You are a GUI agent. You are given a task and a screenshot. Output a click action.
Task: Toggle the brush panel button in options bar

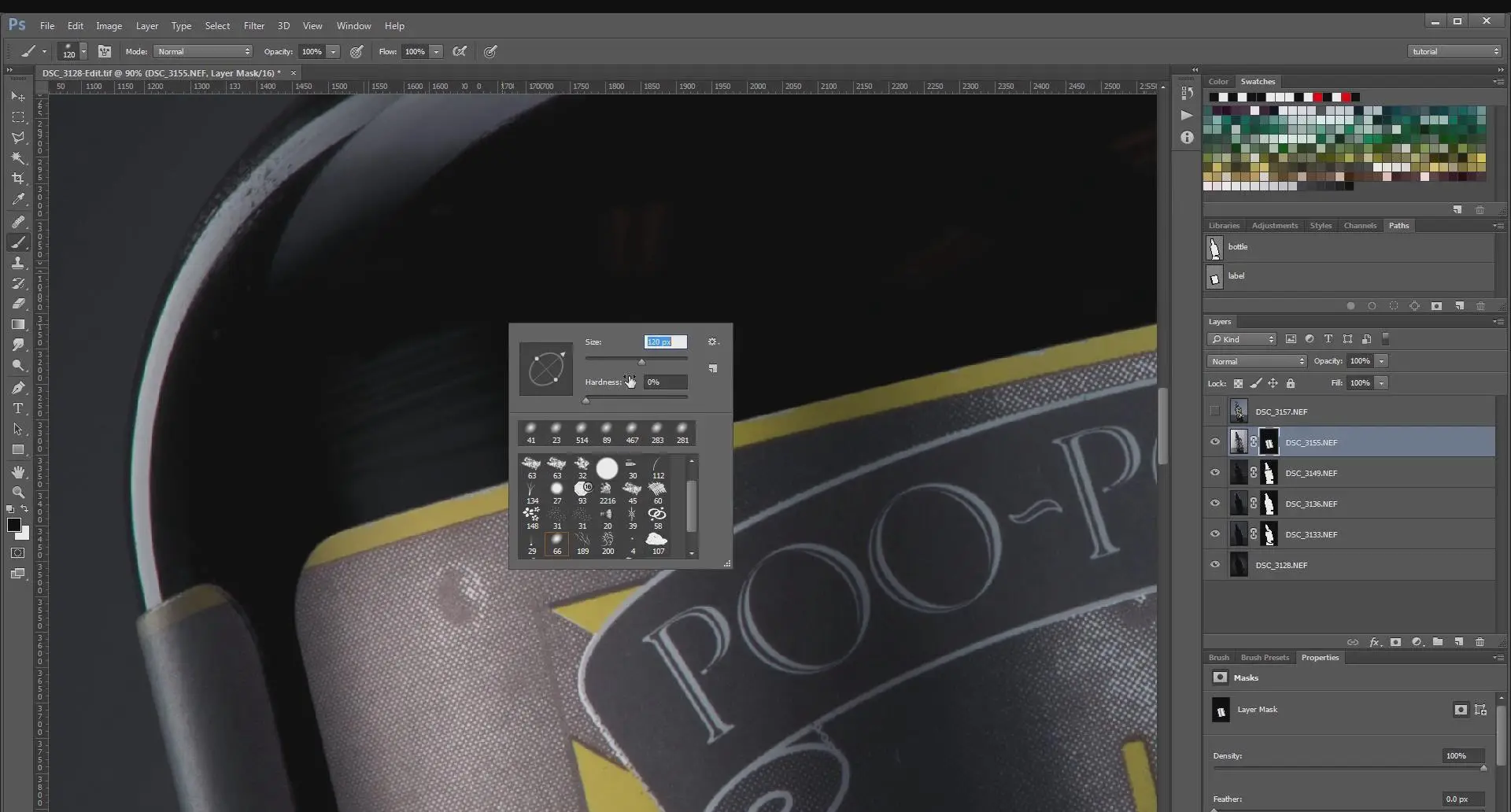tap(104, 52)
